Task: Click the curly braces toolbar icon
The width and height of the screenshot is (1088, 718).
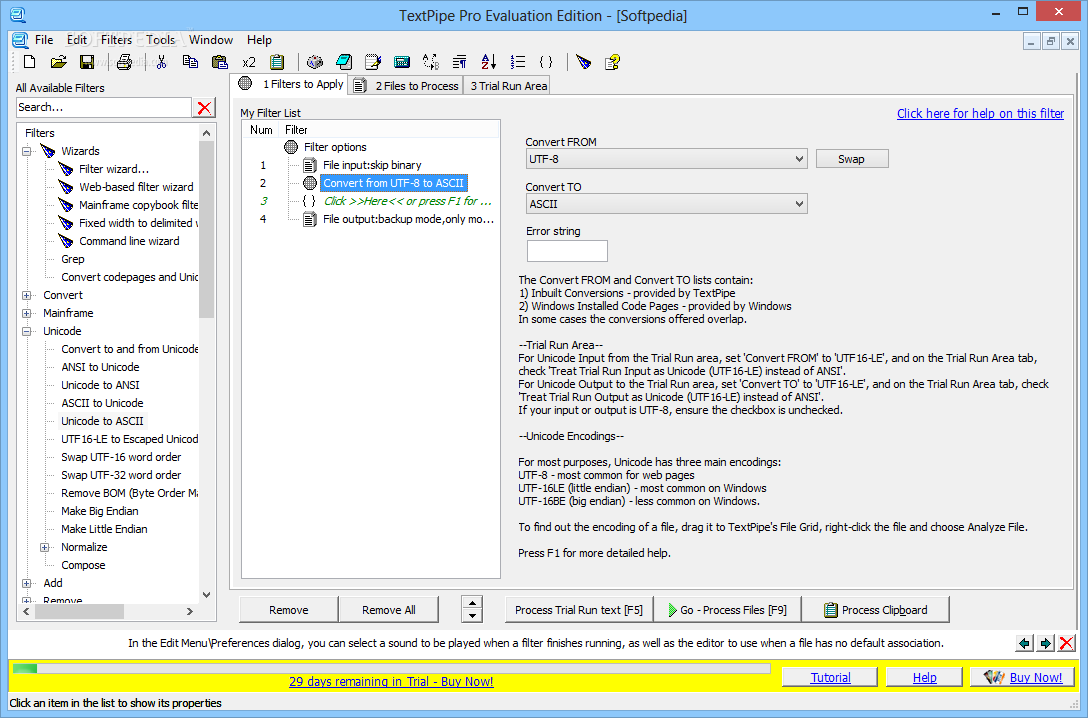Action: tap(546, 62)
